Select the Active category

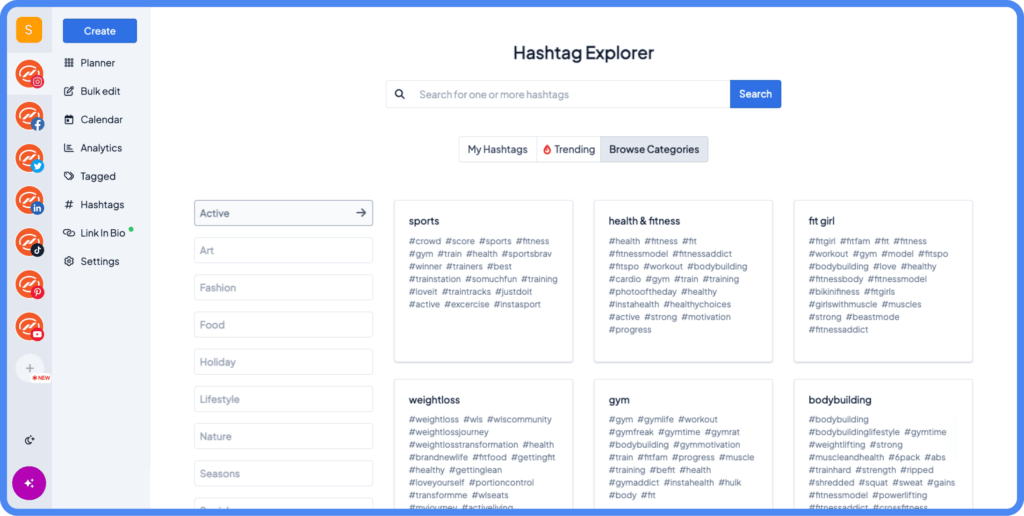pyautogui.click(x=283, y=213)
